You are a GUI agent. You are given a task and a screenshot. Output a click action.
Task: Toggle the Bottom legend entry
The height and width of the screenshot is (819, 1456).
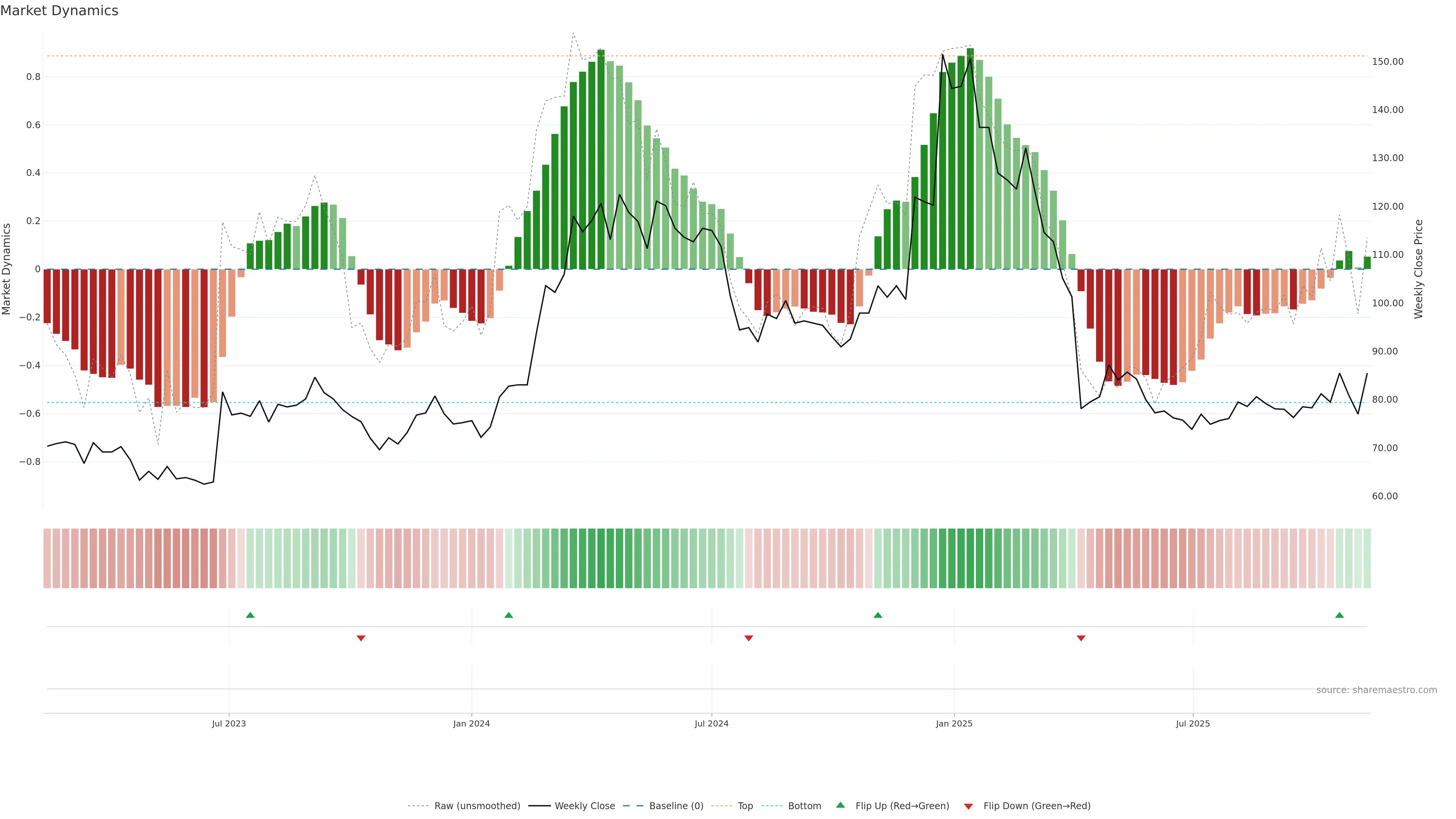point(804,806)
